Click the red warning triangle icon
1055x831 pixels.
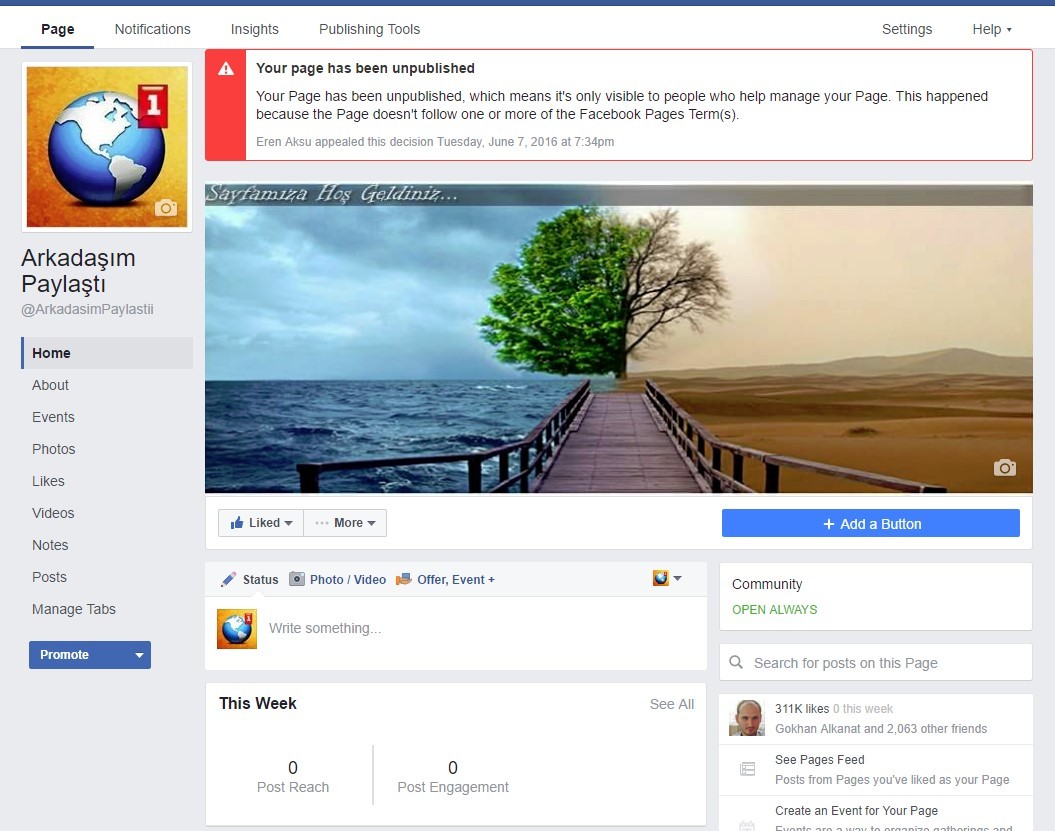click(x=226, y=69)
